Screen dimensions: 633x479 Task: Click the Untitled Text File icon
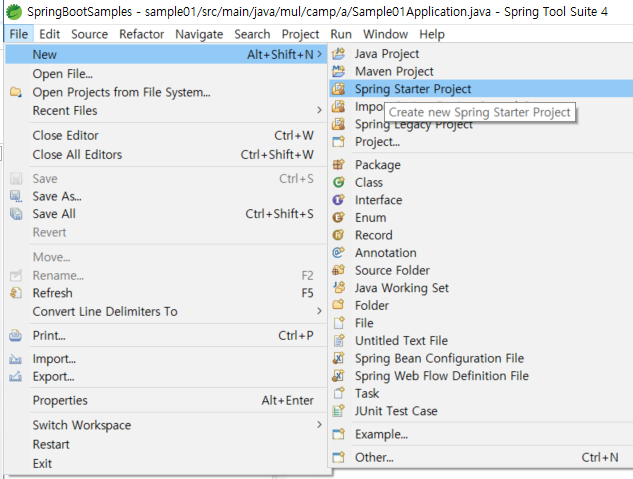(x=338, y=341)
